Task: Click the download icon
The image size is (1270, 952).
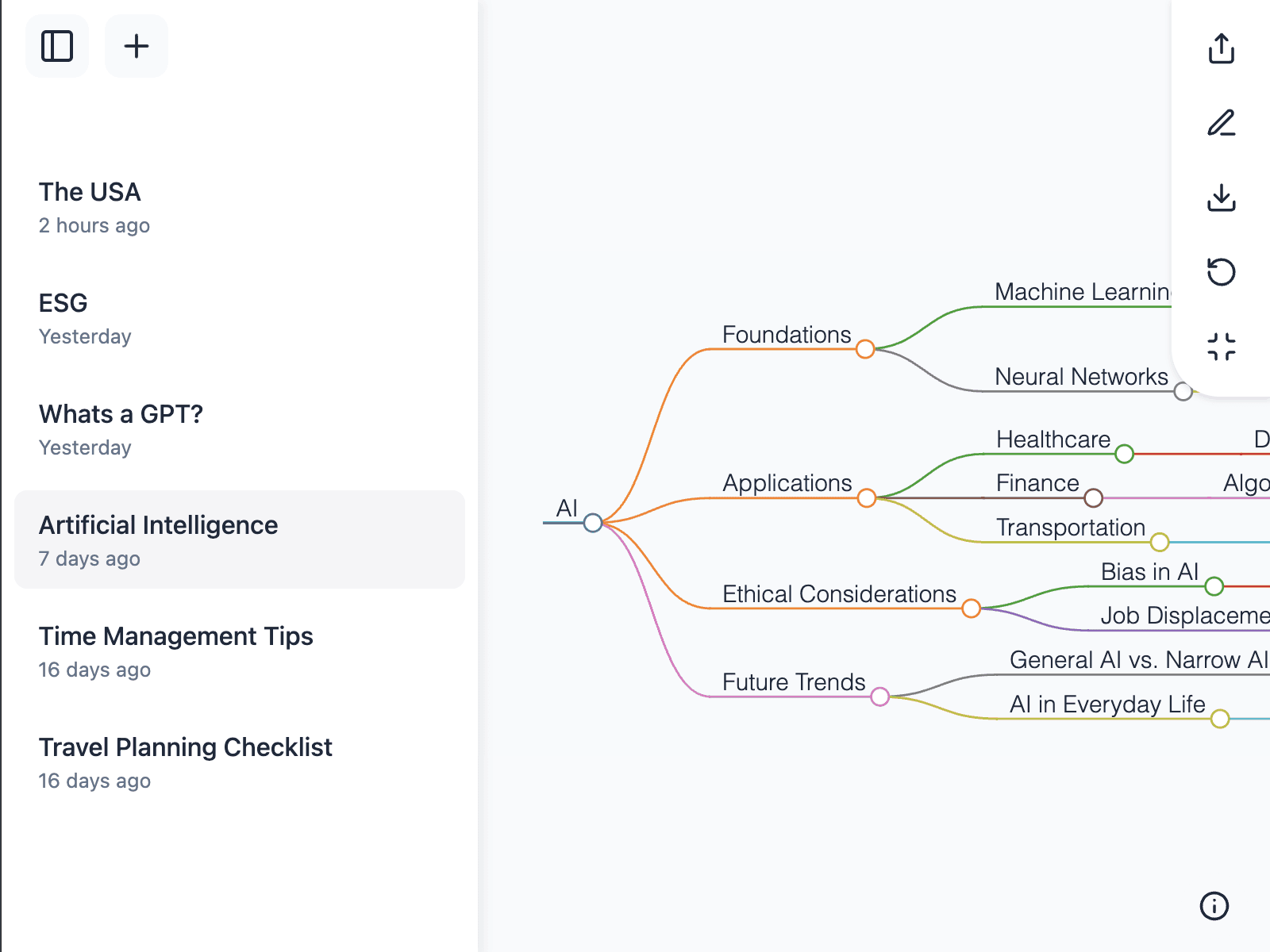Action: pyautogui.click(x=1221, y=198)
